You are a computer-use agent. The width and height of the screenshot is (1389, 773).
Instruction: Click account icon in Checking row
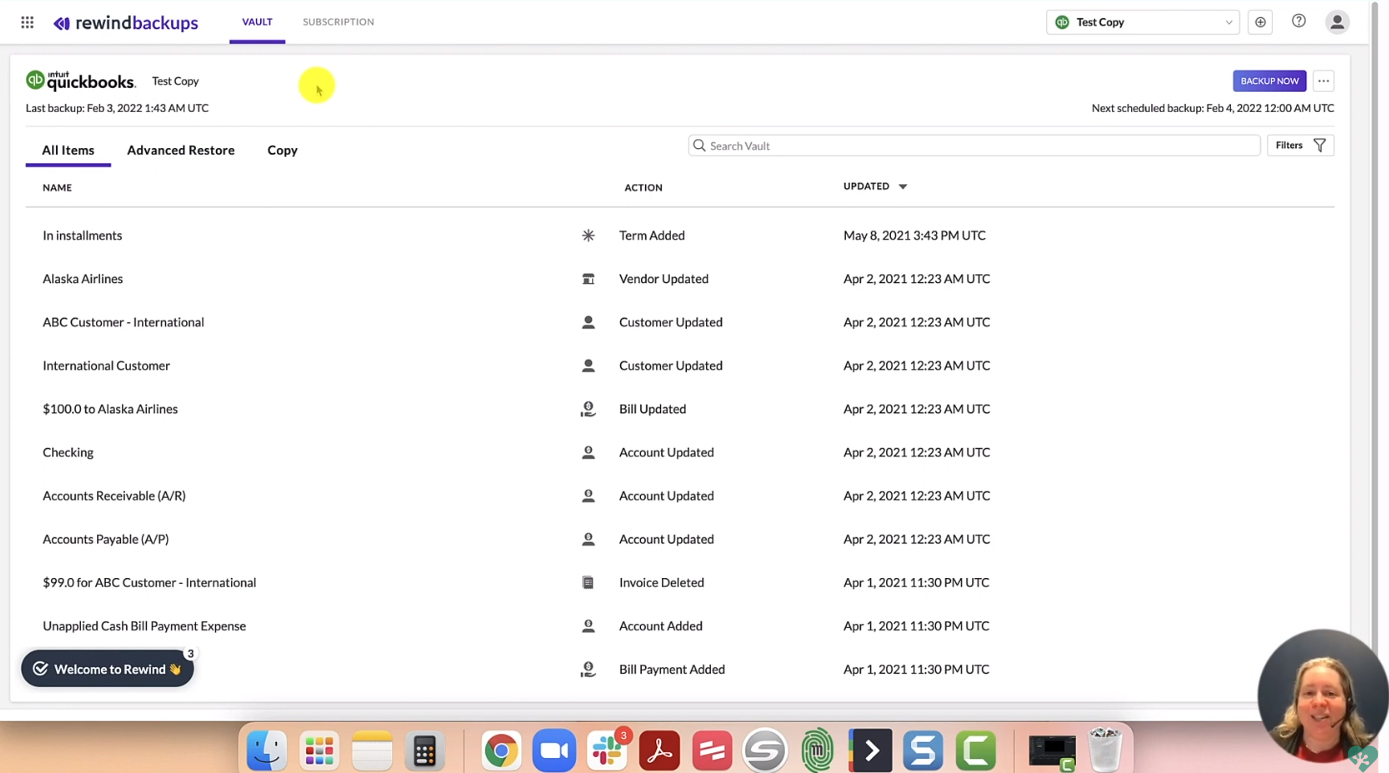click(x=588, y=452)
